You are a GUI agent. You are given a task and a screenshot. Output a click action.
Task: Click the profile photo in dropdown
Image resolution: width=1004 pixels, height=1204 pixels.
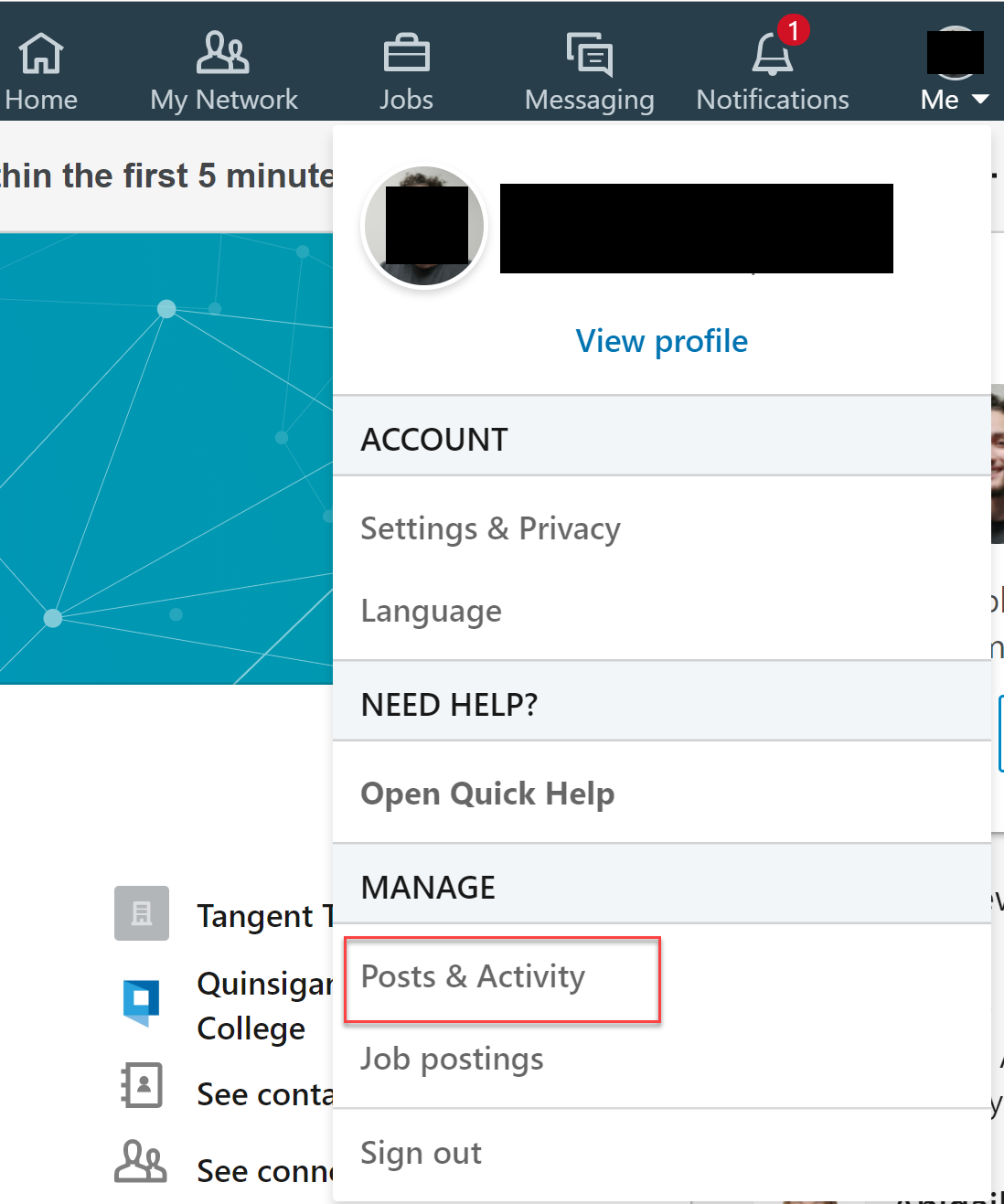pos(424,226)
